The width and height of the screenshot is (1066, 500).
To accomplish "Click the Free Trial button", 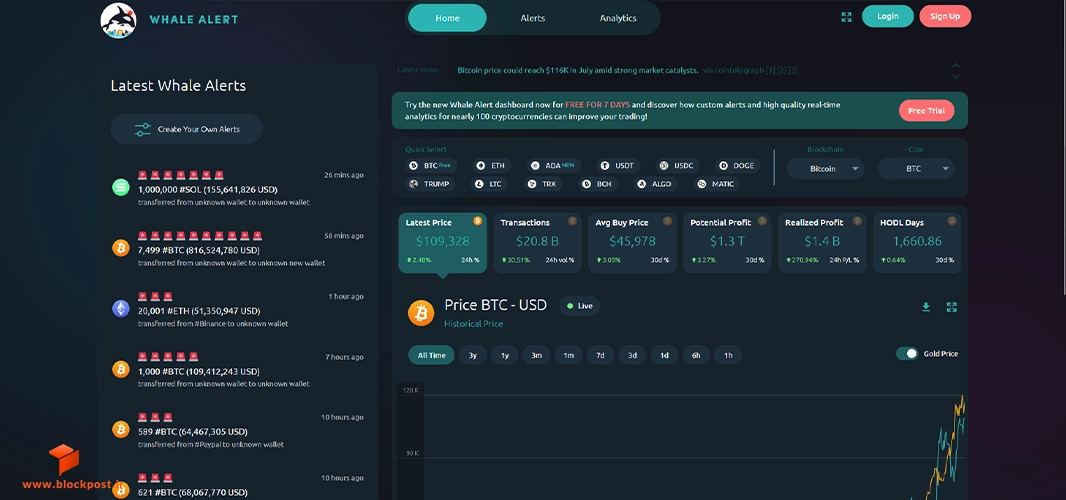I will (x=927, y=111).
